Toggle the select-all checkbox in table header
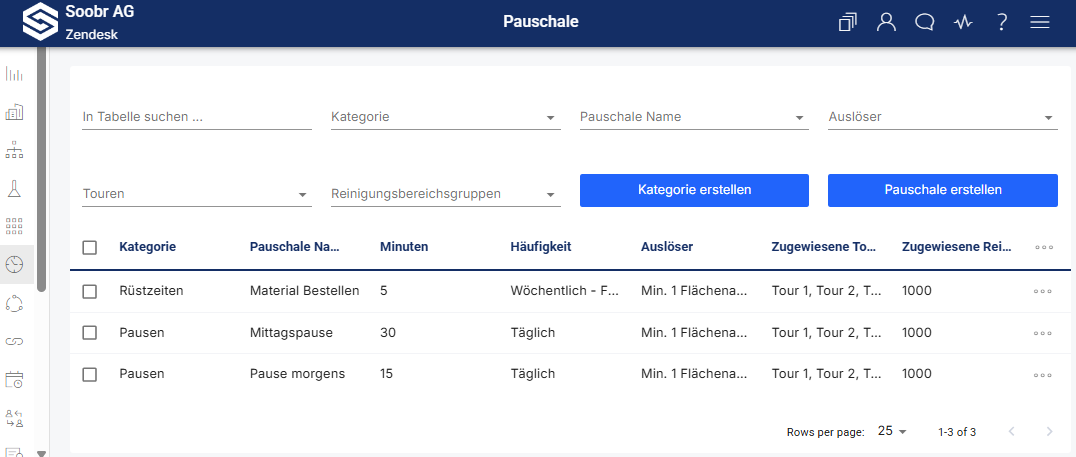The height and width of the screenshot is (457, 1076). (90, 247)
